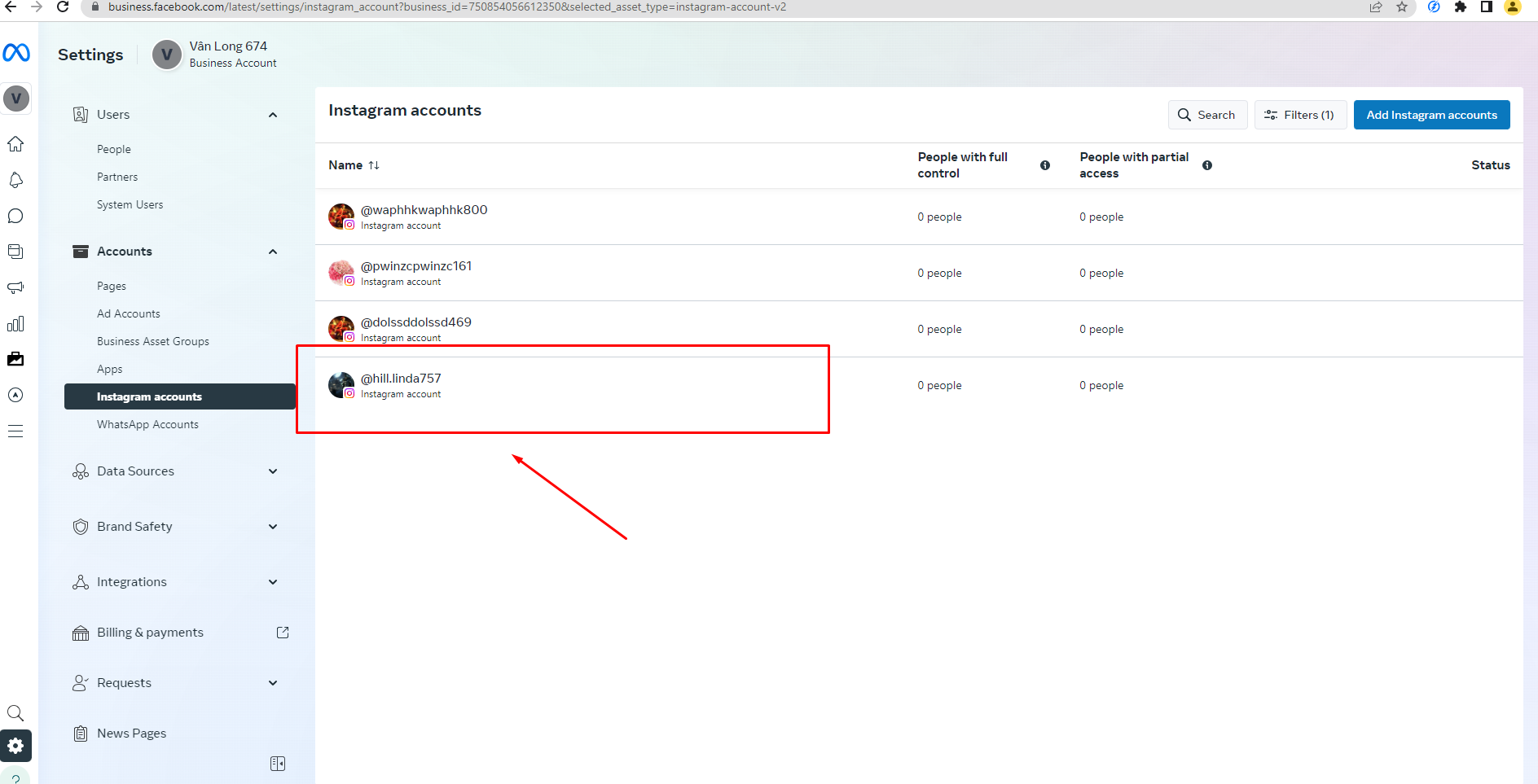Select Instagram accounts sidebar item
Viewport: 1538px width, 784px height.
[180, 396]
